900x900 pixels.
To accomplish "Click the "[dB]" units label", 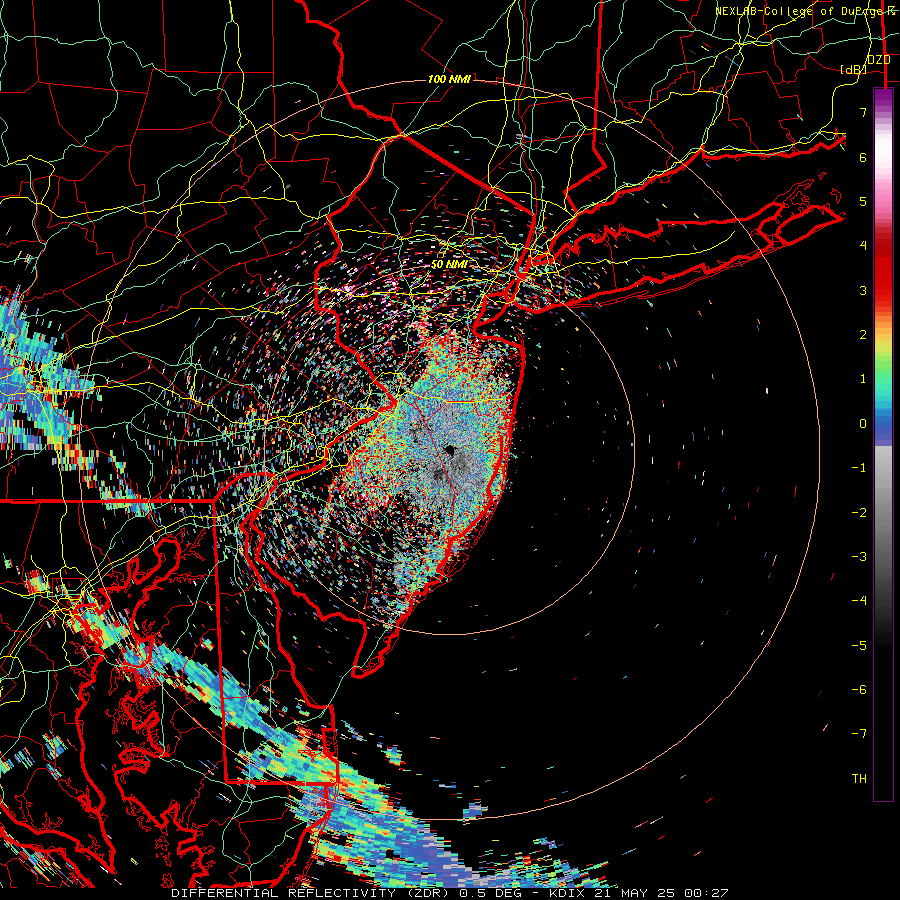I will 853,69.
